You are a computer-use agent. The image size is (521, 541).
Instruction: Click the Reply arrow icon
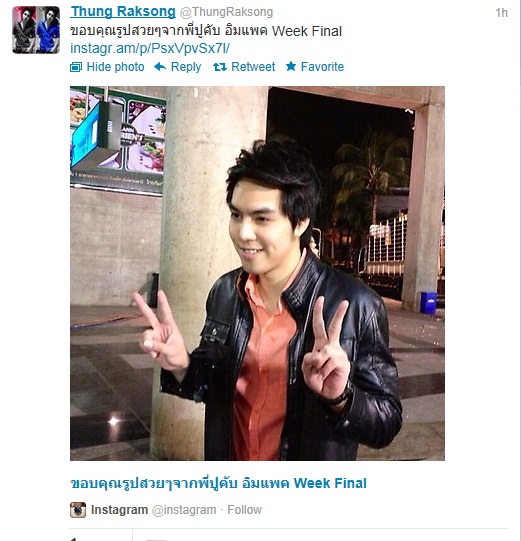pyautogui.click(x=160, y=67)
